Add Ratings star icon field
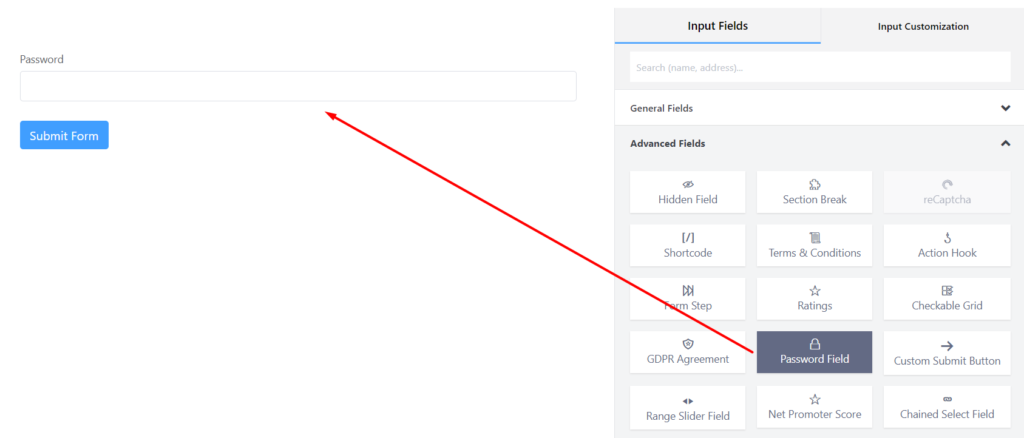This screenshot has height=438, width=1024. [x=814, y=291]
